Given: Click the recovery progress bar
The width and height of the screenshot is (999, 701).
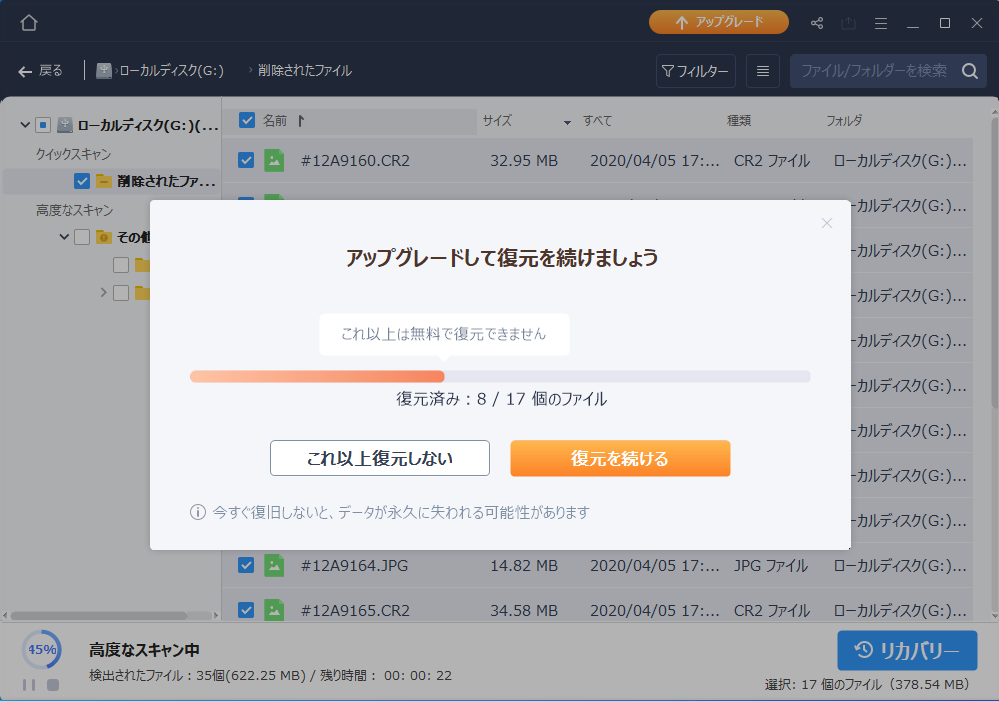Looking at the screenshot, I should tap(499, 376).
